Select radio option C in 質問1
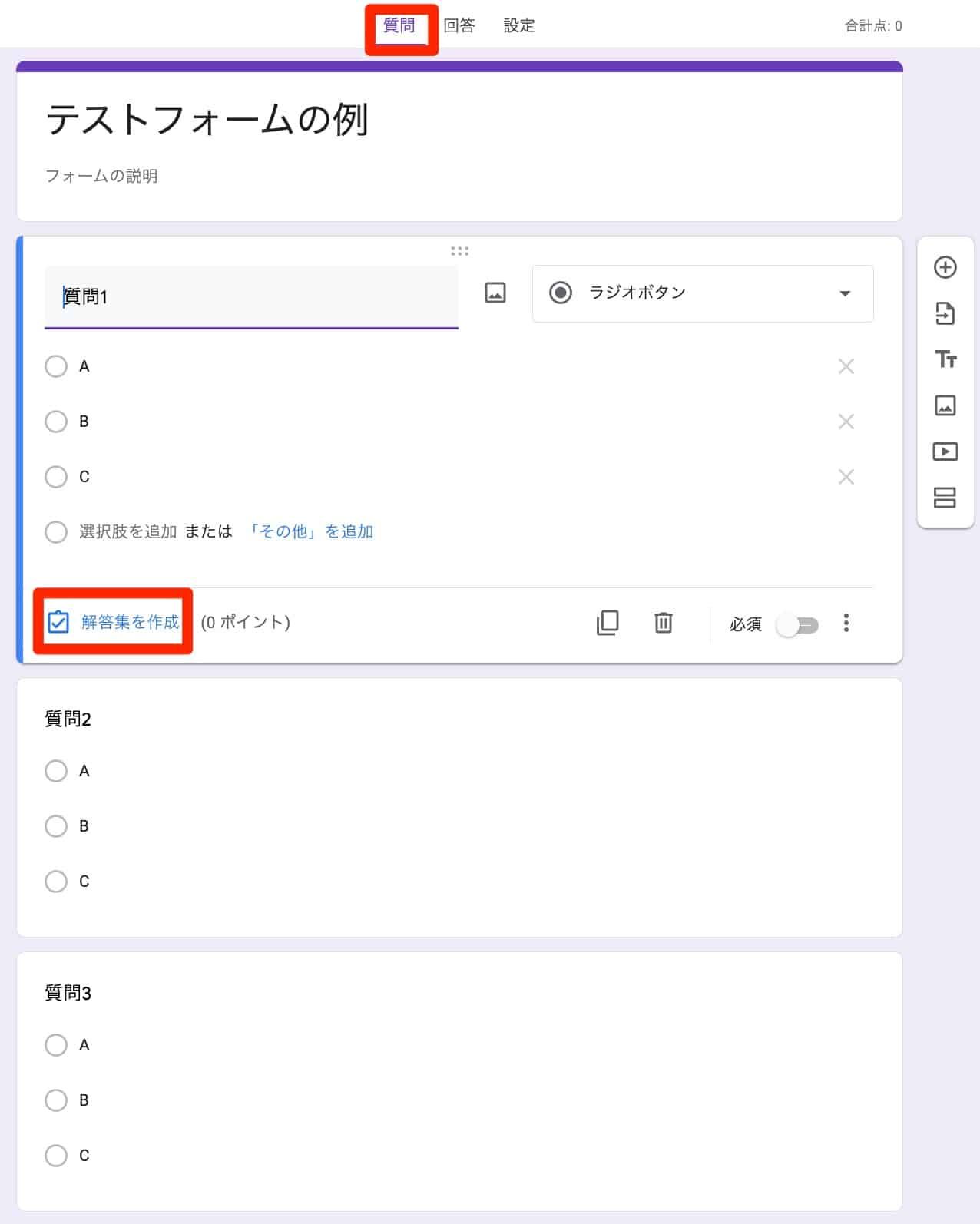 56,477
